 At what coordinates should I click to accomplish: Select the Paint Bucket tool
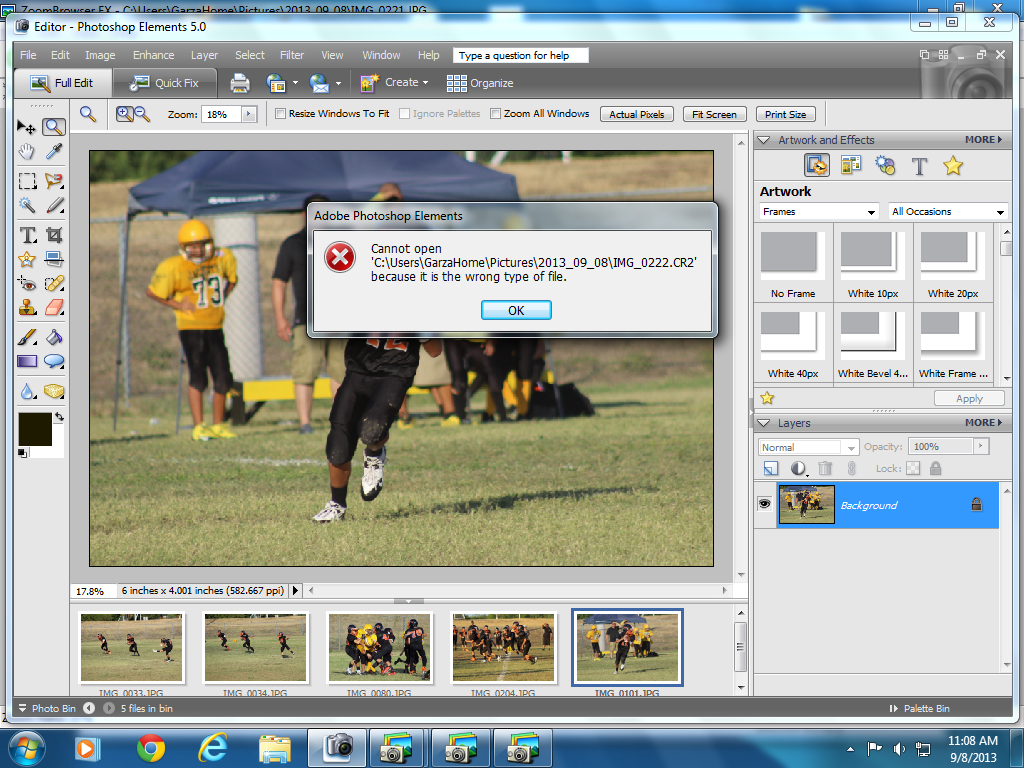pos(54,336)
